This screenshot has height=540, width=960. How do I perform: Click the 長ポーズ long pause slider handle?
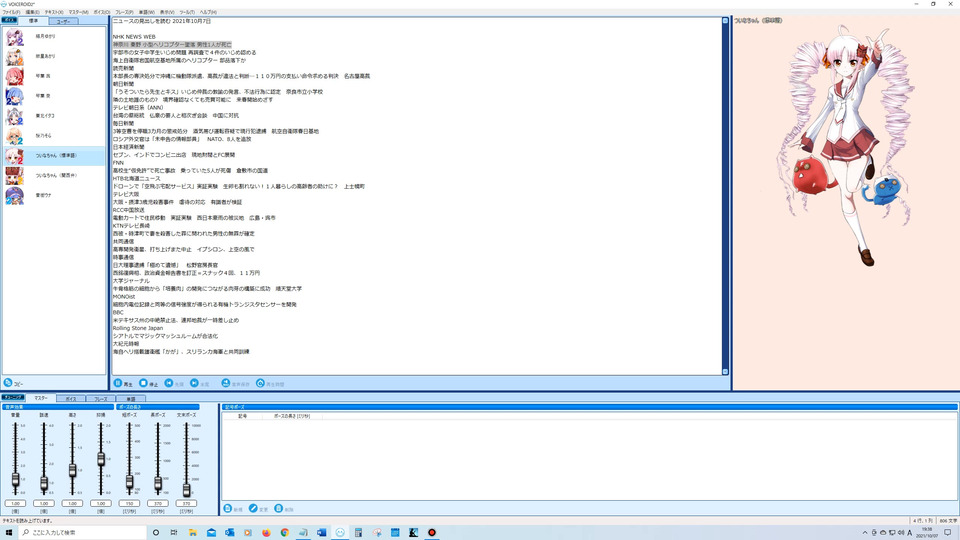pyautogui.click(x=158, y=484)
